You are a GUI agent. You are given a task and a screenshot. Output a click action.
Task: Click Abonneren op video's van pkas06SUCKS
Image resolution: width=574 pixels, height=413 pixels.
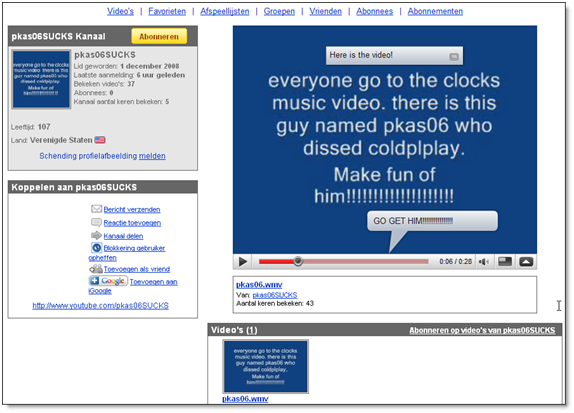[x=482, y=330]
